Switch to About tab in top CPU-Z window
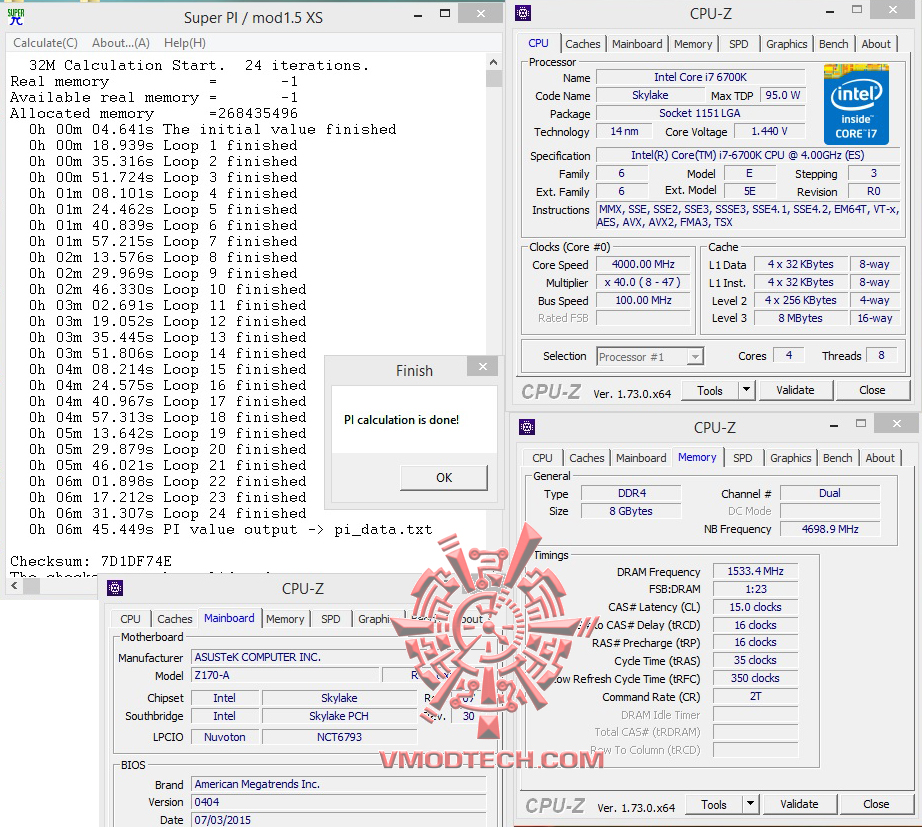 876,44
